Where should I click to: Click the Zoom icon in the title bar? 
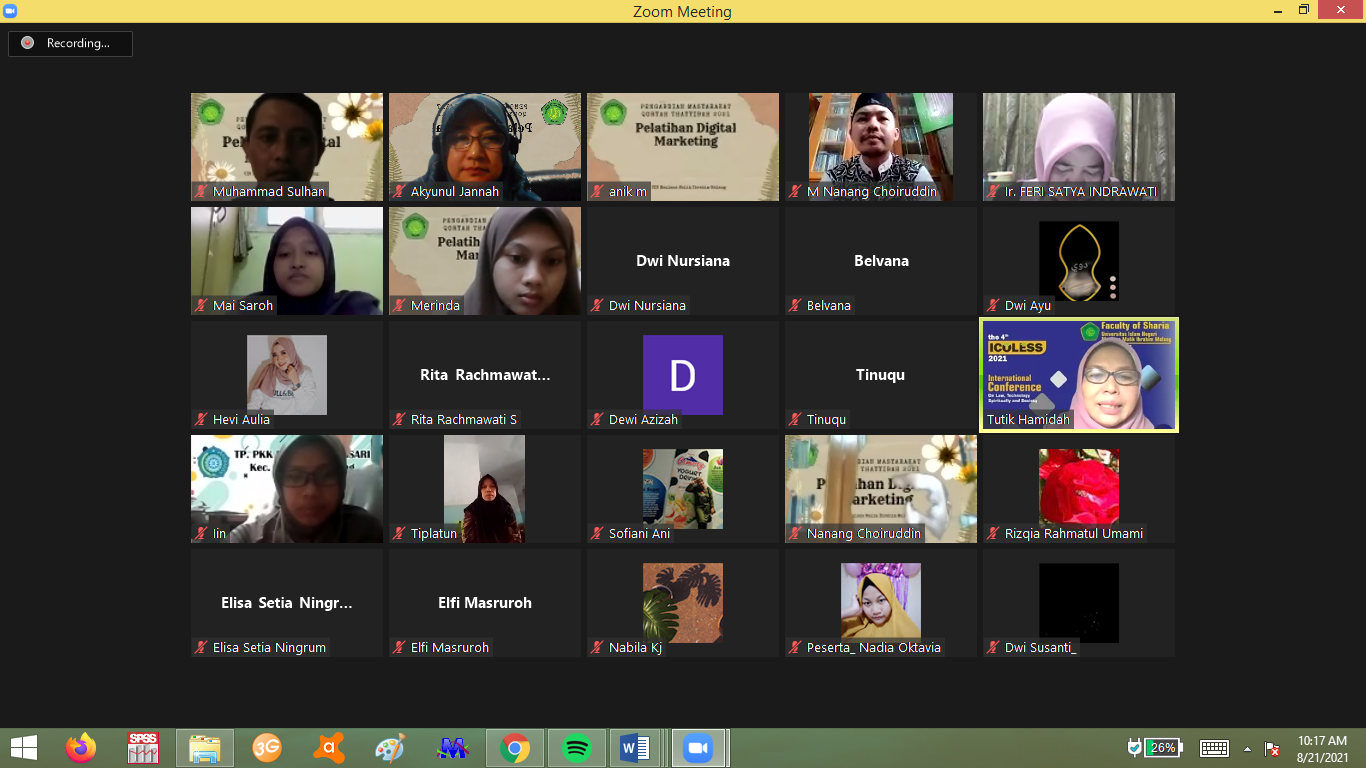pos(10,10)
